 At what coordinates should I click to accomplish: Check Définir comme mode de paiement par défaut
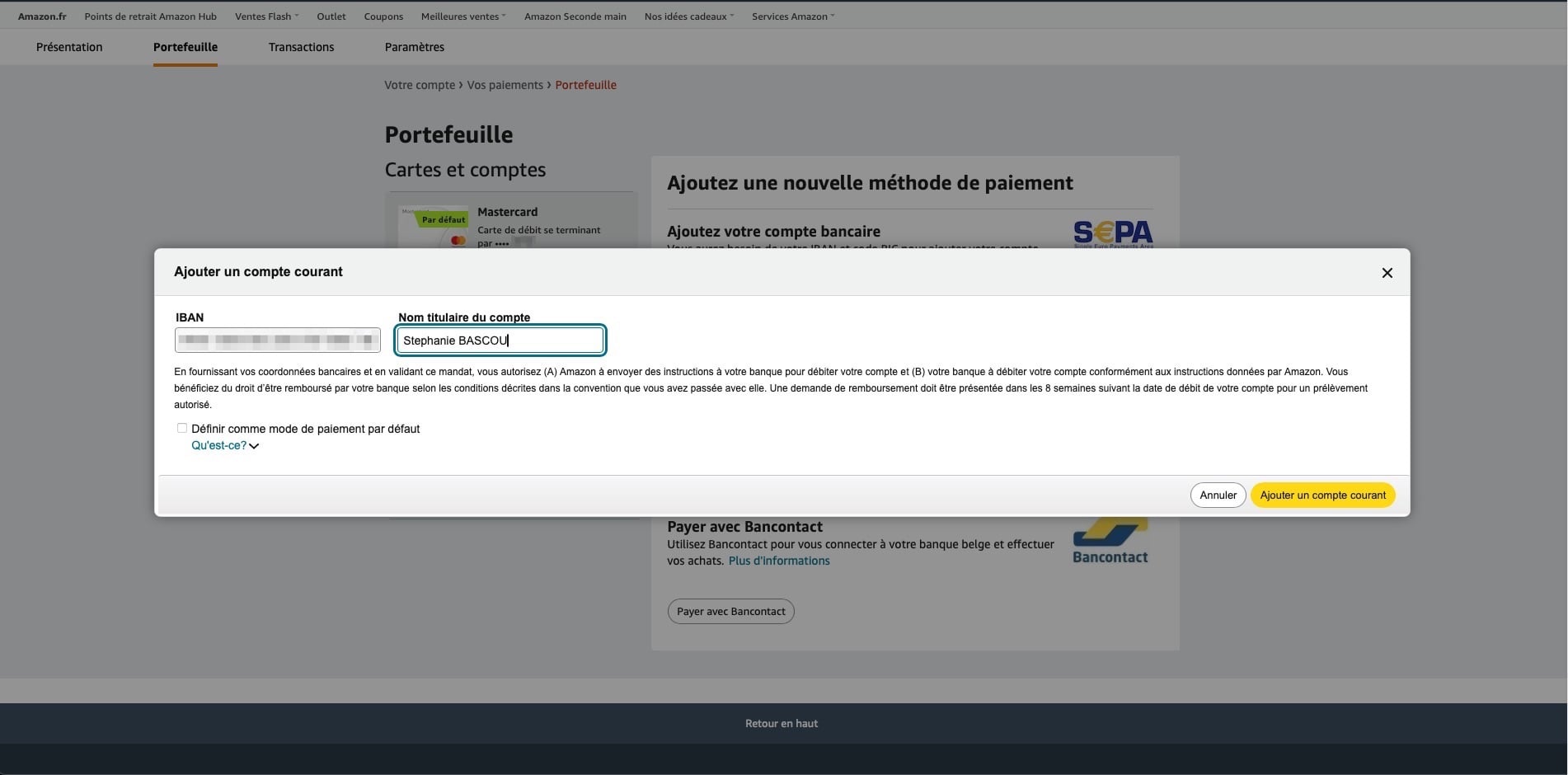pos(182,428)
